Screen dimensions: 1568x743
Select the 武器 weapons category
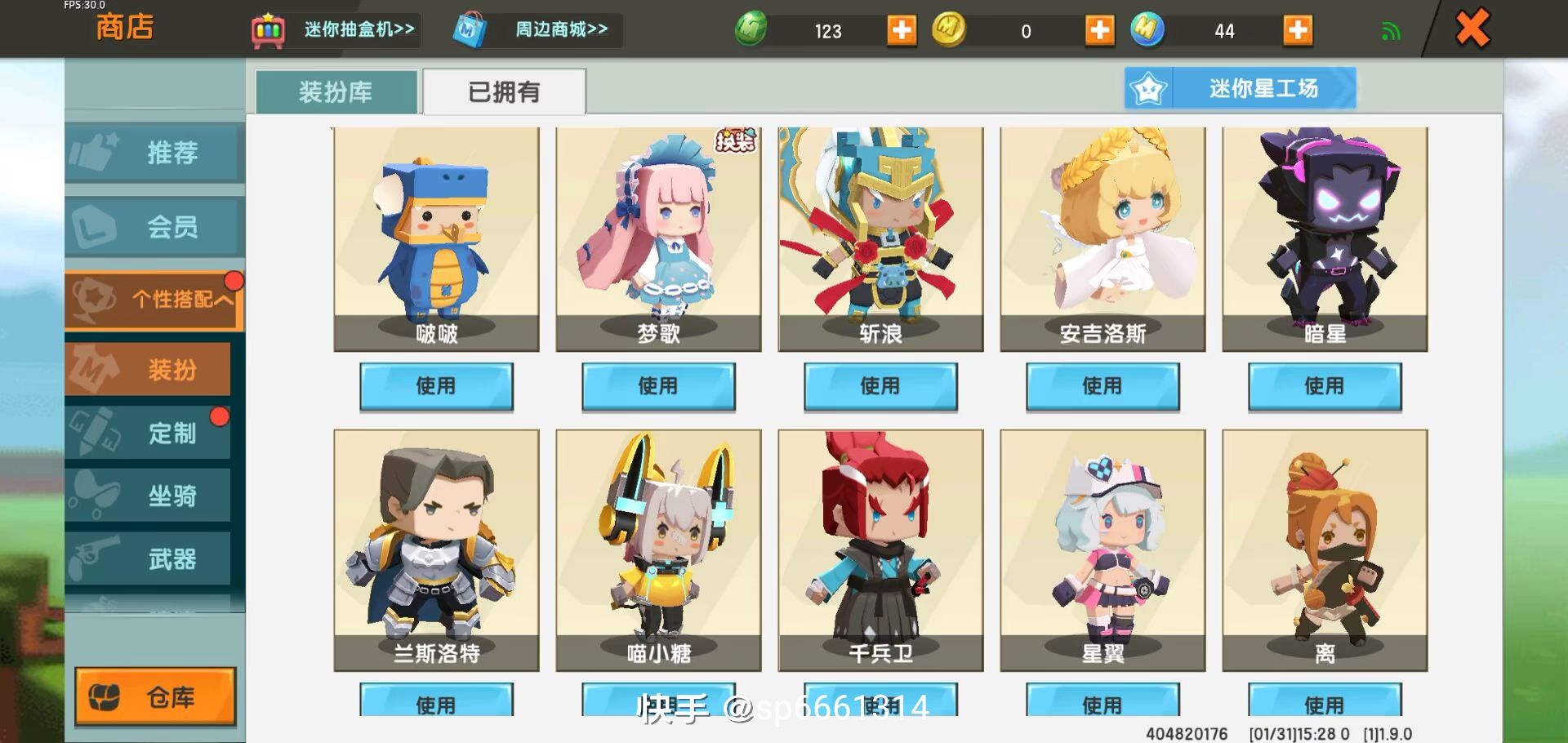click(148, 558)
